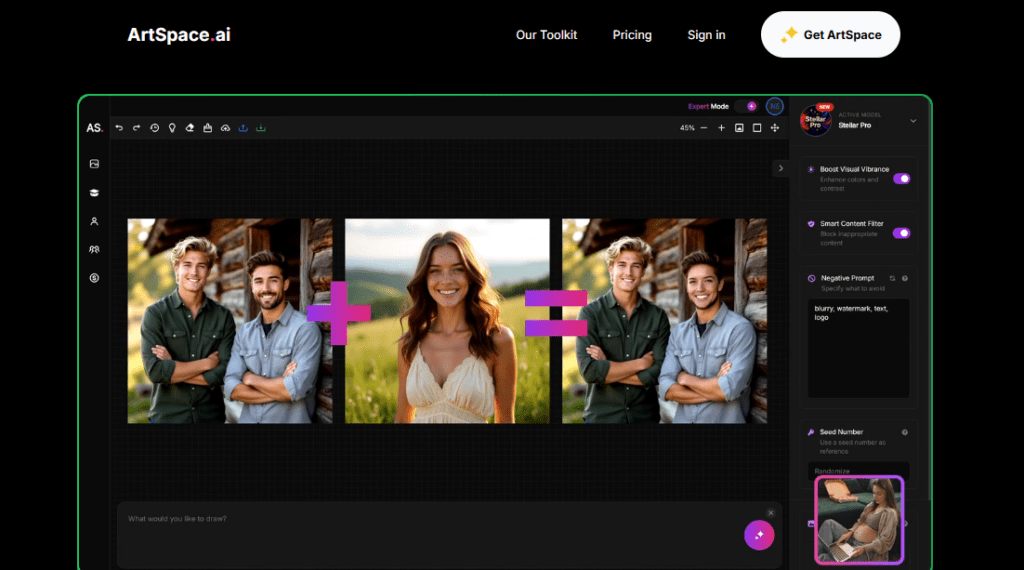Expand the Active Model Stellar Pro dropdown
Viewport: 1024px width, 570px height.
[914, 121]
